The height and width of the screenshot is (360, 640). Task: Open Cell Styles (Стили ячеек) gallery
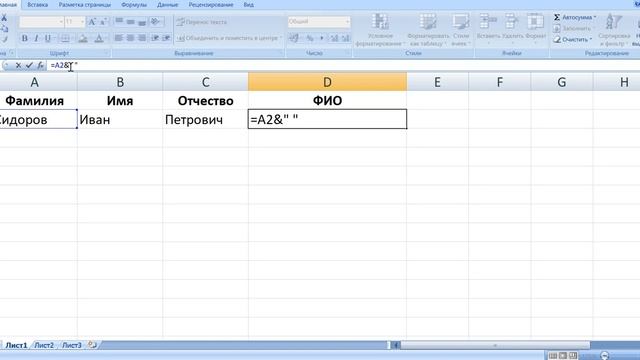click(x=461, y=30)
